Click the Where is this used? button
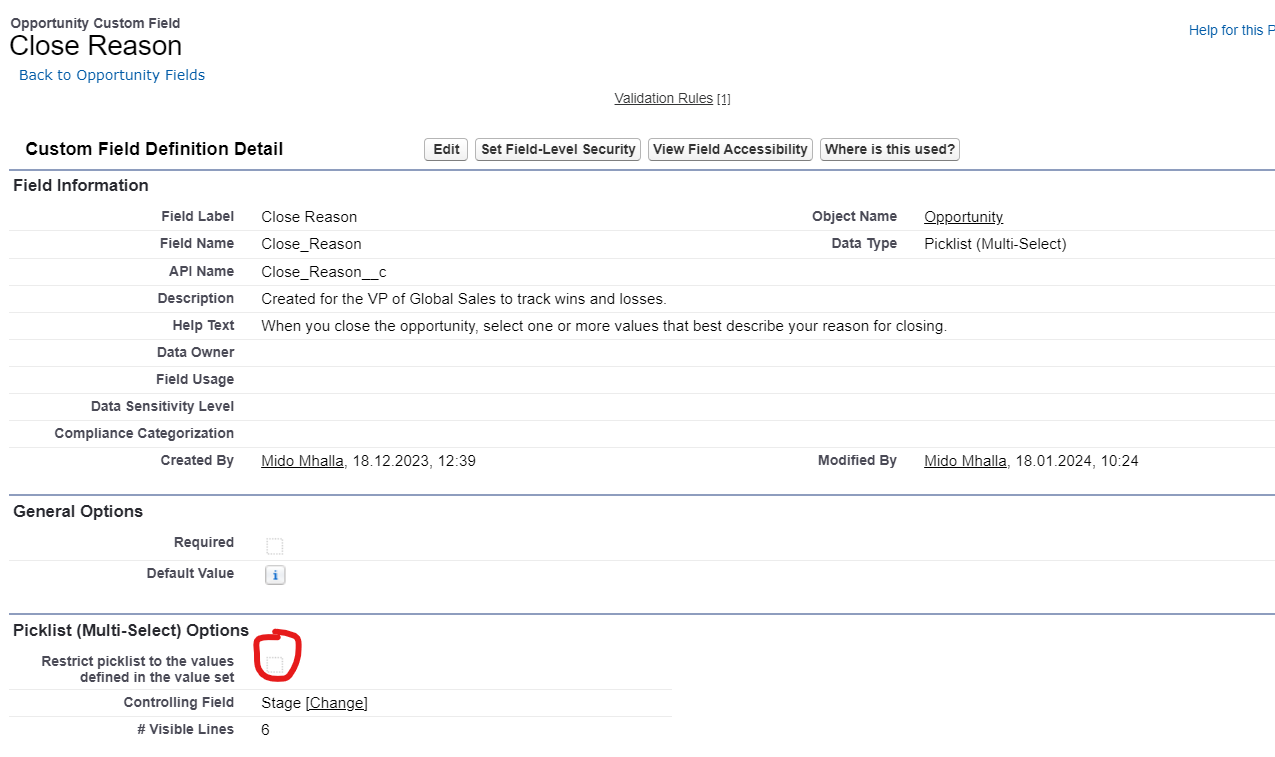Image resolution: width=1275 pixels, height=757 pixels. point(890,149)
